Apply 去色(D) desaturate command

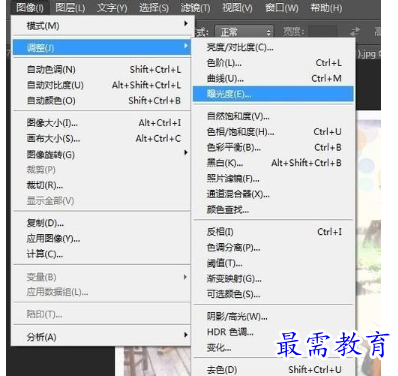(273, 369)
